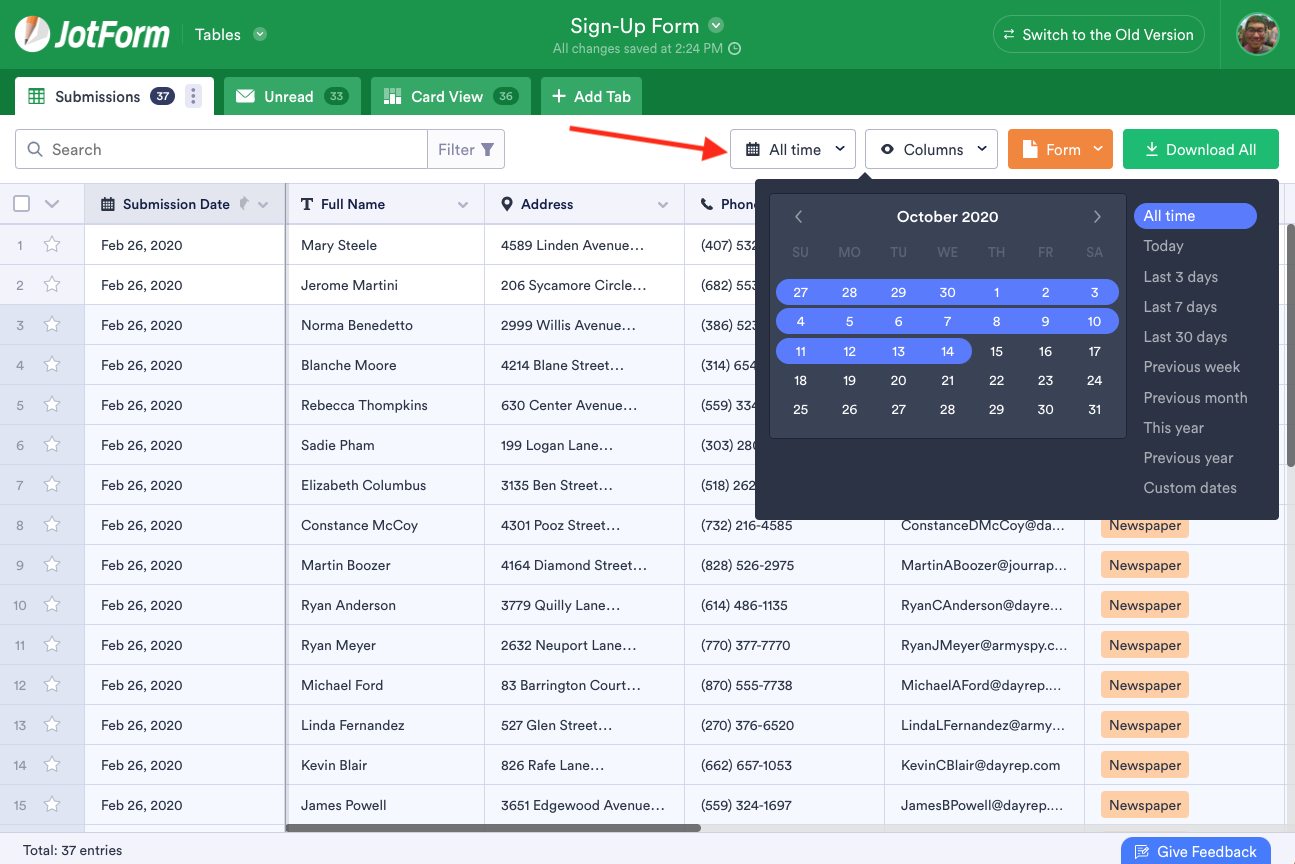
Task: Go to next month in calendar
Action: 1097,217
